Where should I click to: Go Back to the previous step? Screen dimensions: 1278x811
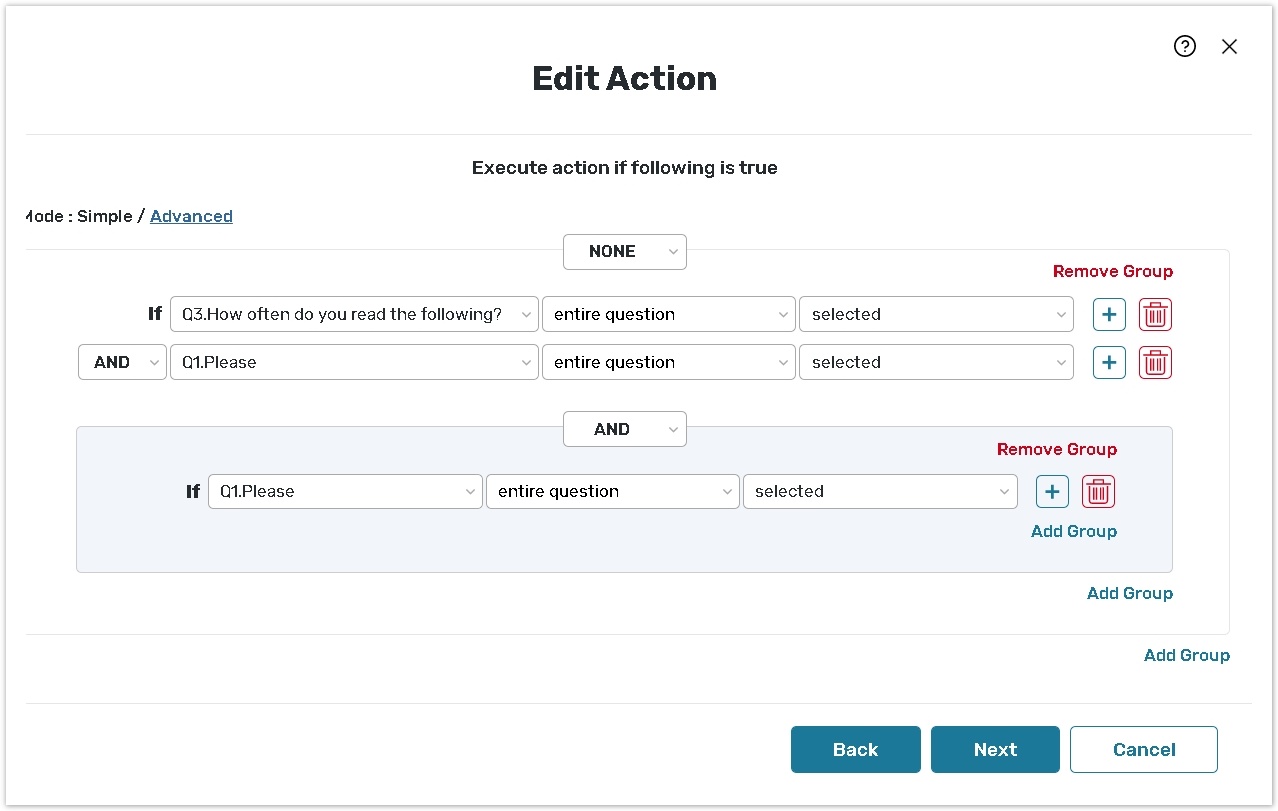855,749
